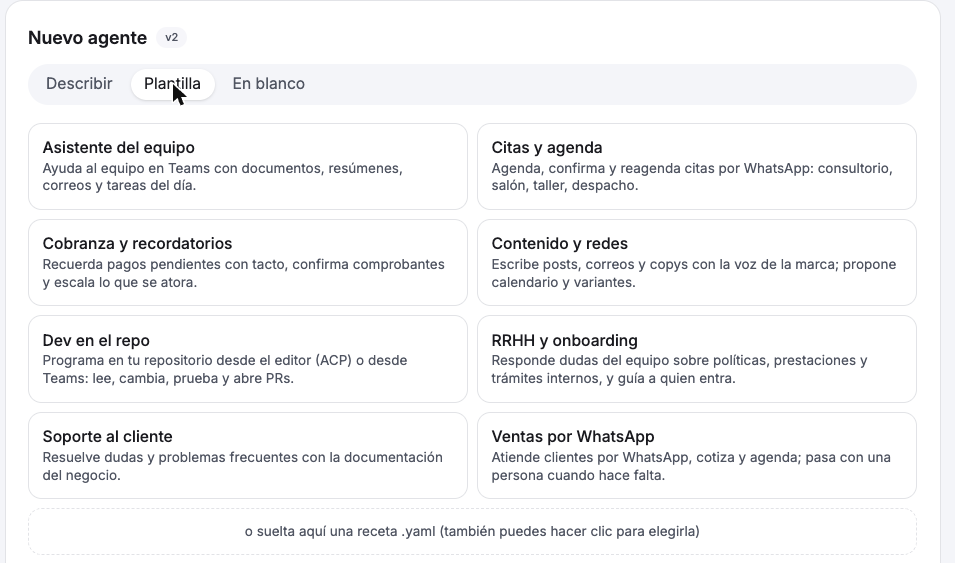Open the En blanco tab
This screenshot has height=563, width=955.
tap(269, 83)
